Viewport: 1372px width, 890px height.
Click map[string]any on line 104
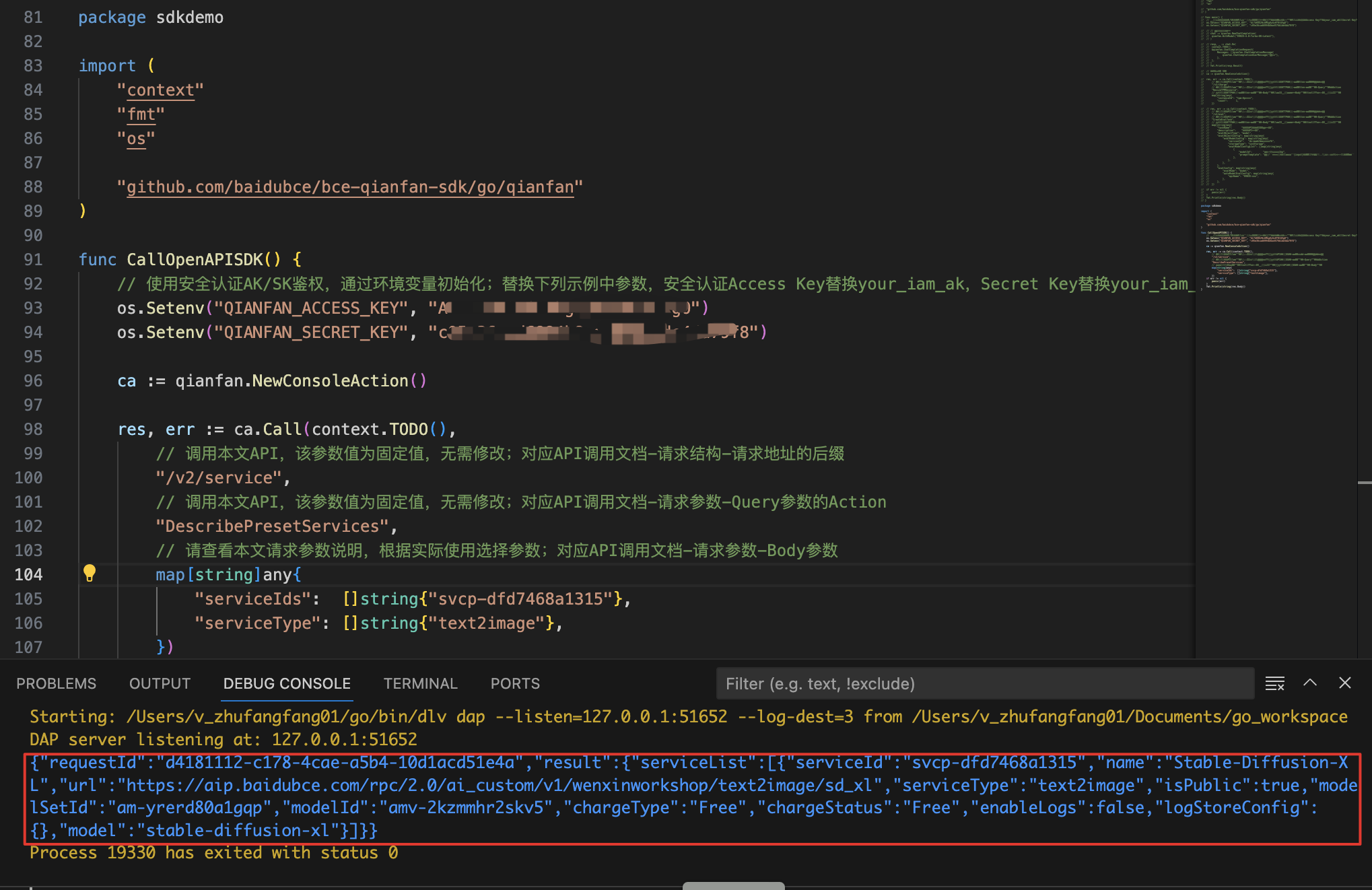(229, 574)
